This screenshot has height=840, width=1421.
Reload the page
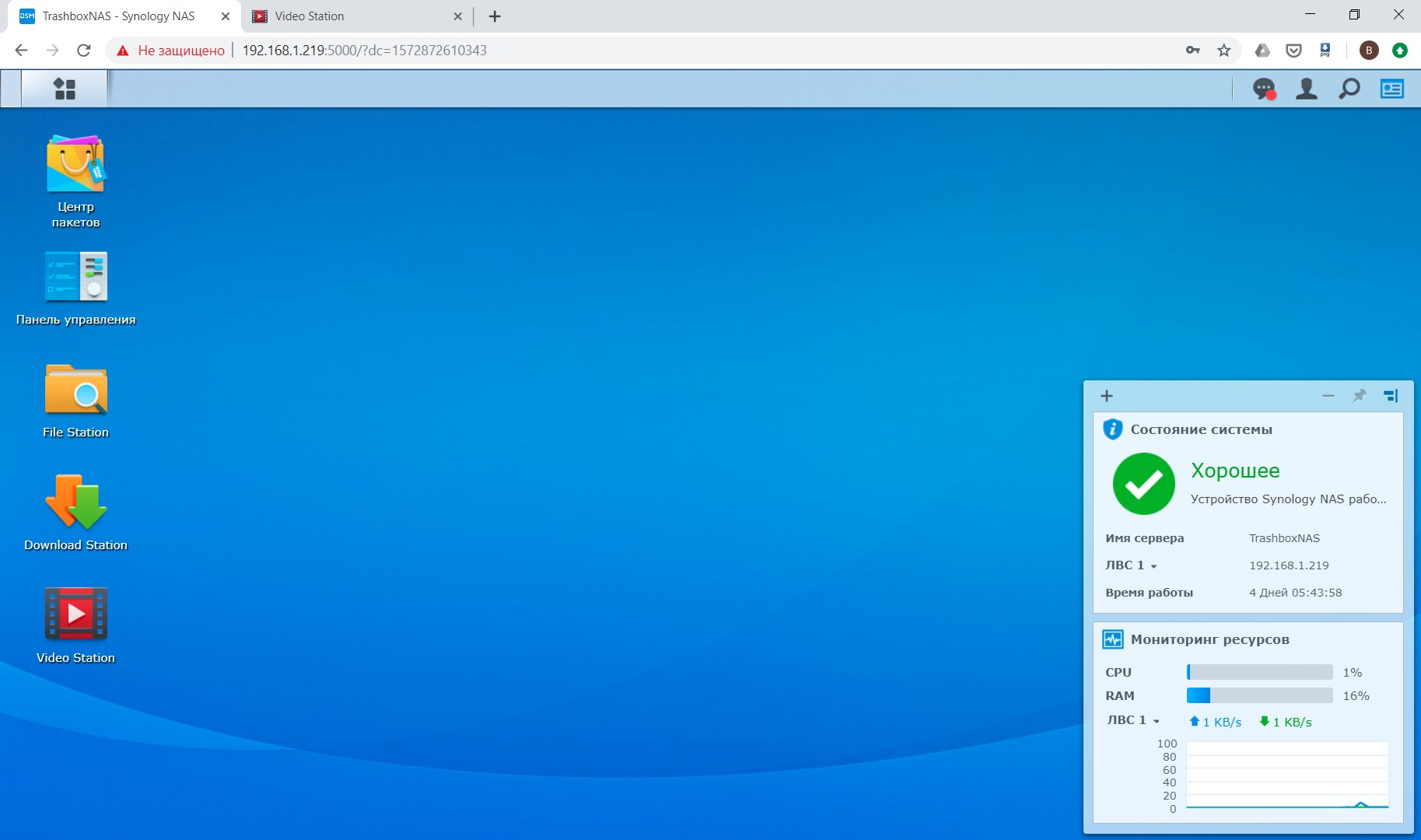(x=84, y=51)
